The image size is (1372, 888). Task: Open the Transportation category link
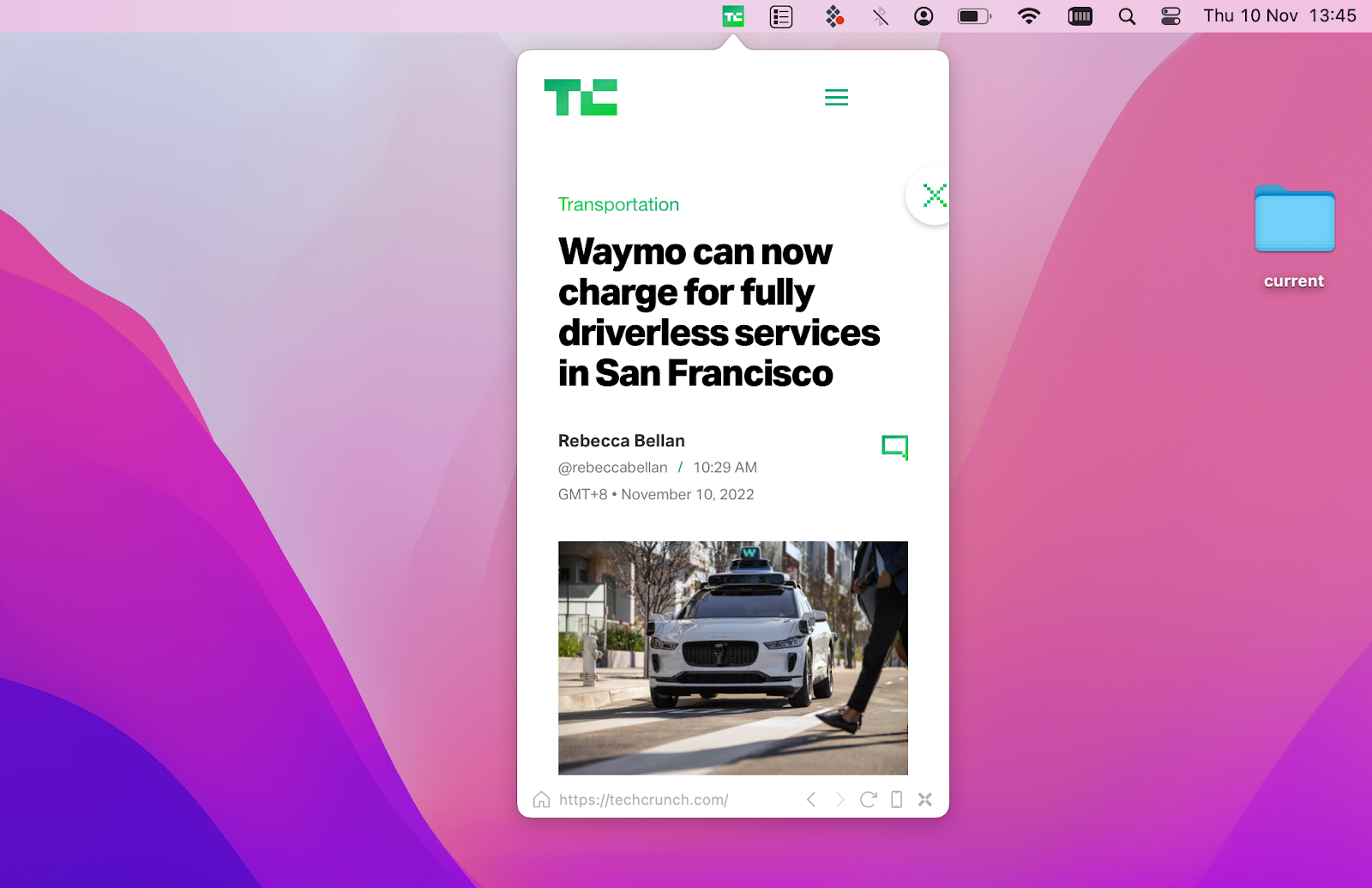tap(618, 204)
